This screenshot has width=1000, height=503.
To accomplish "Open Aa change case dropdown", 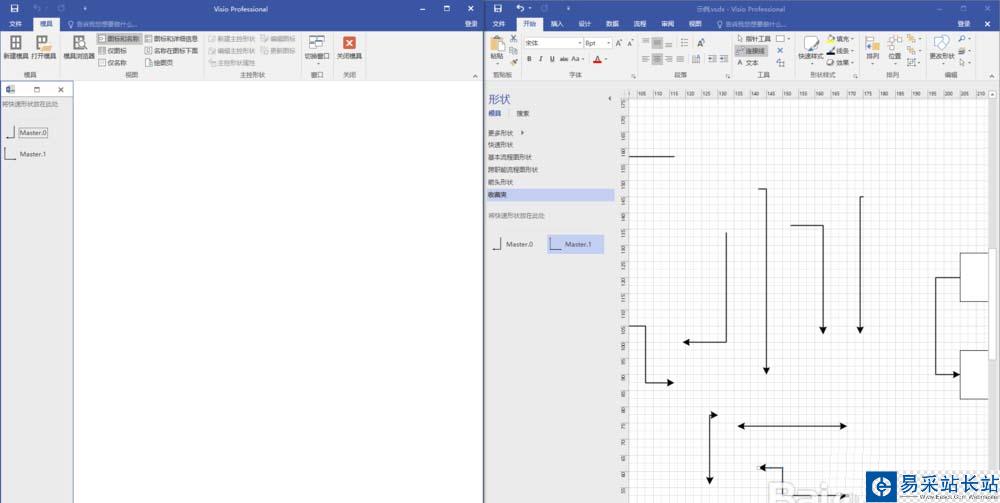I will [x=577, y=59].
